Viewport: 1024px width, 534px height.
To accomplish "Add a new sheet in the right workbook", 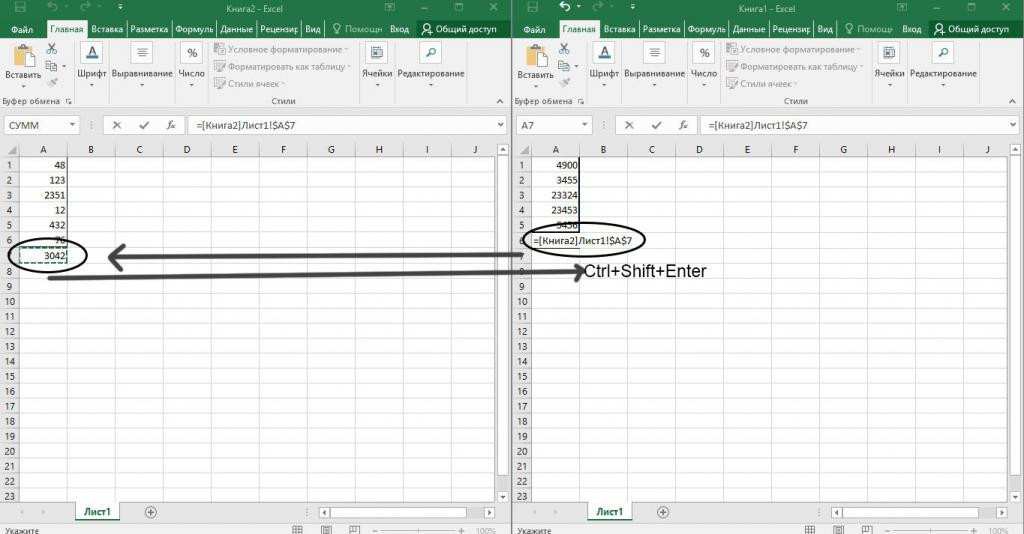I will pos(663,512).
